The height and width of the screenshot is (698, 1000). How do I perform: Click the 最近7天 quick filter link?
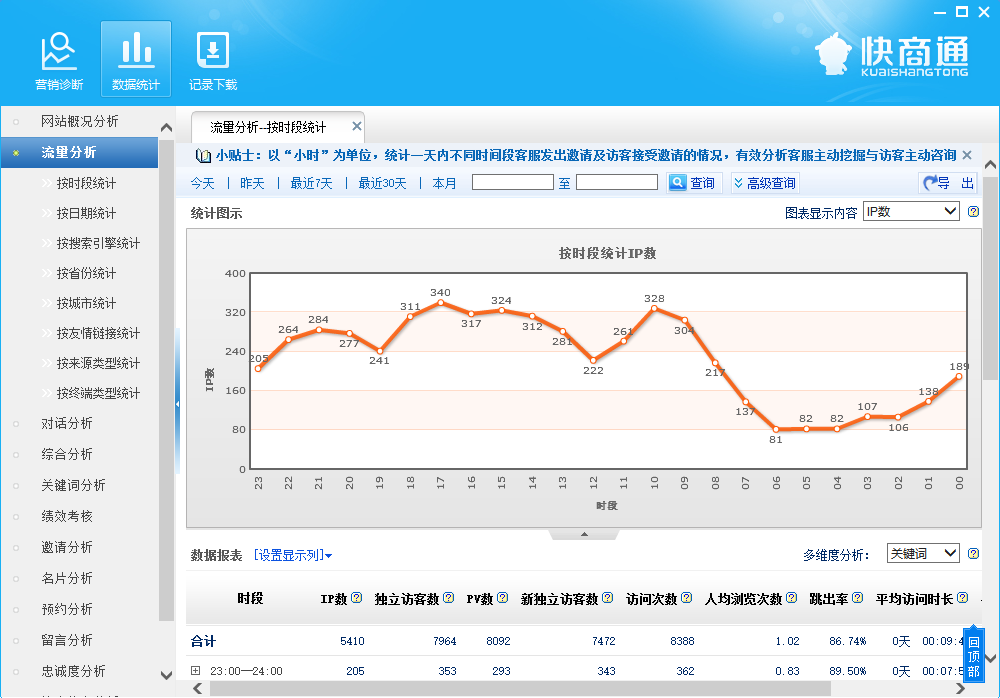coord(311,183)
